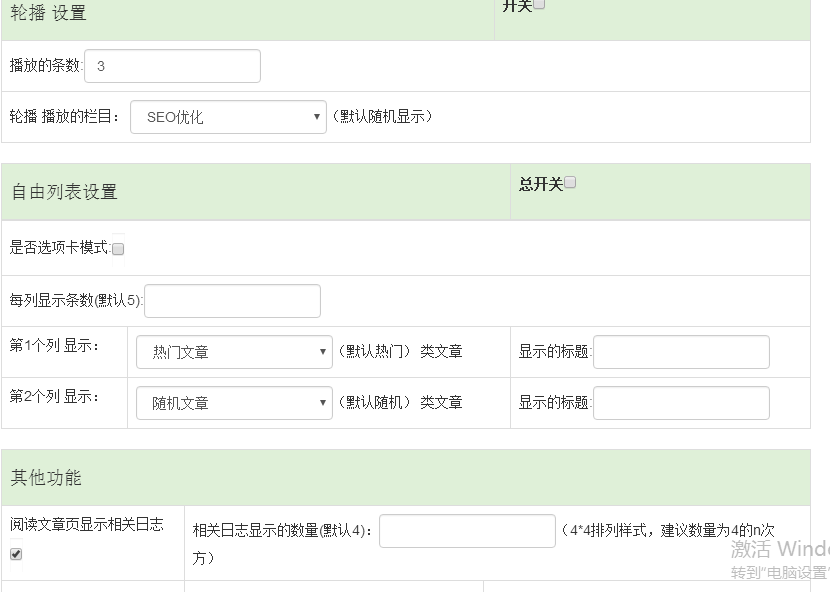Check the 是否选项卡模式 checkbox

[118, 248]
